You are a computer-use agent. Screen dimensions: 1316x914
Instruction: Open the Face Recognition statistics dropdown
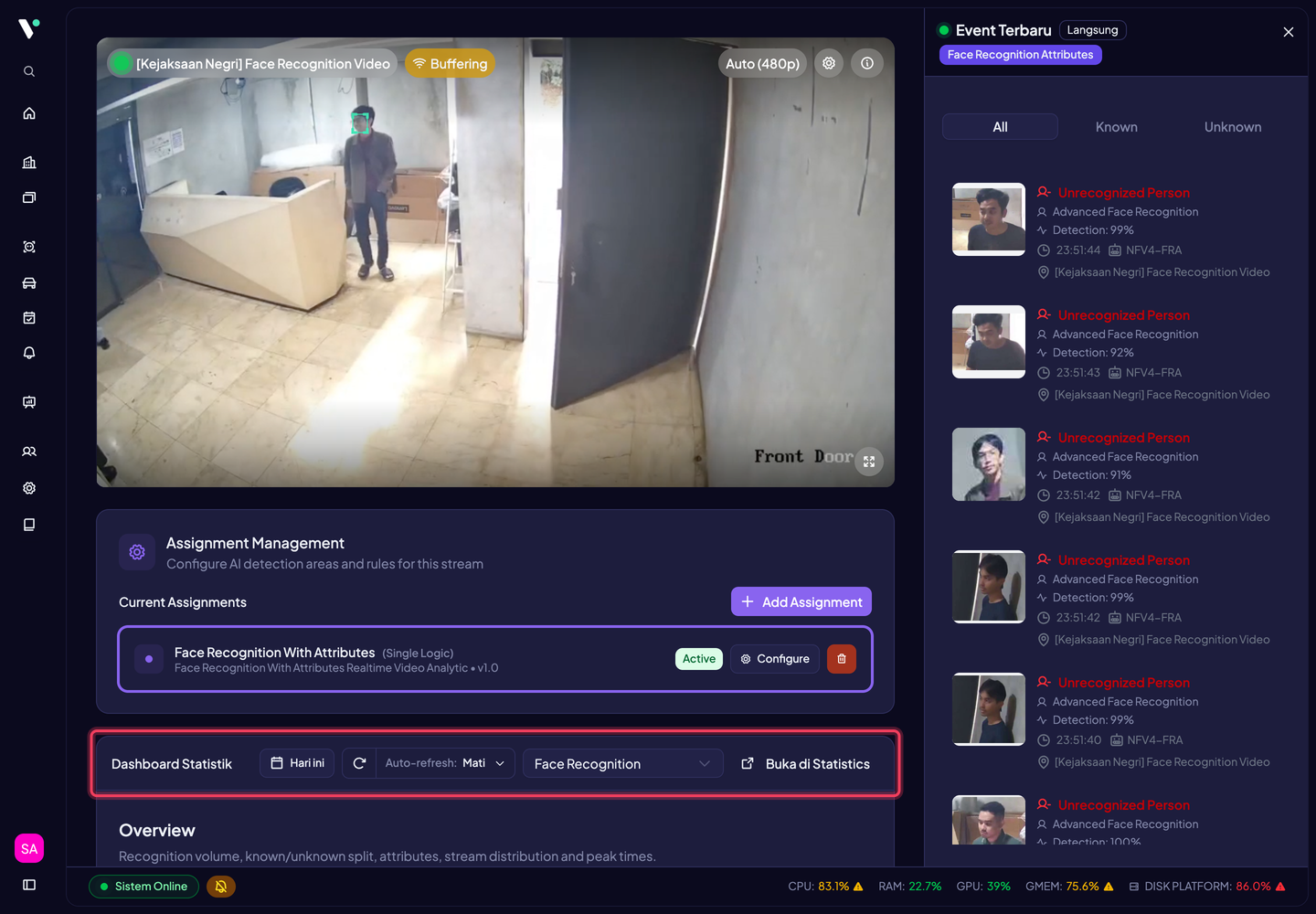click(622, 763)
